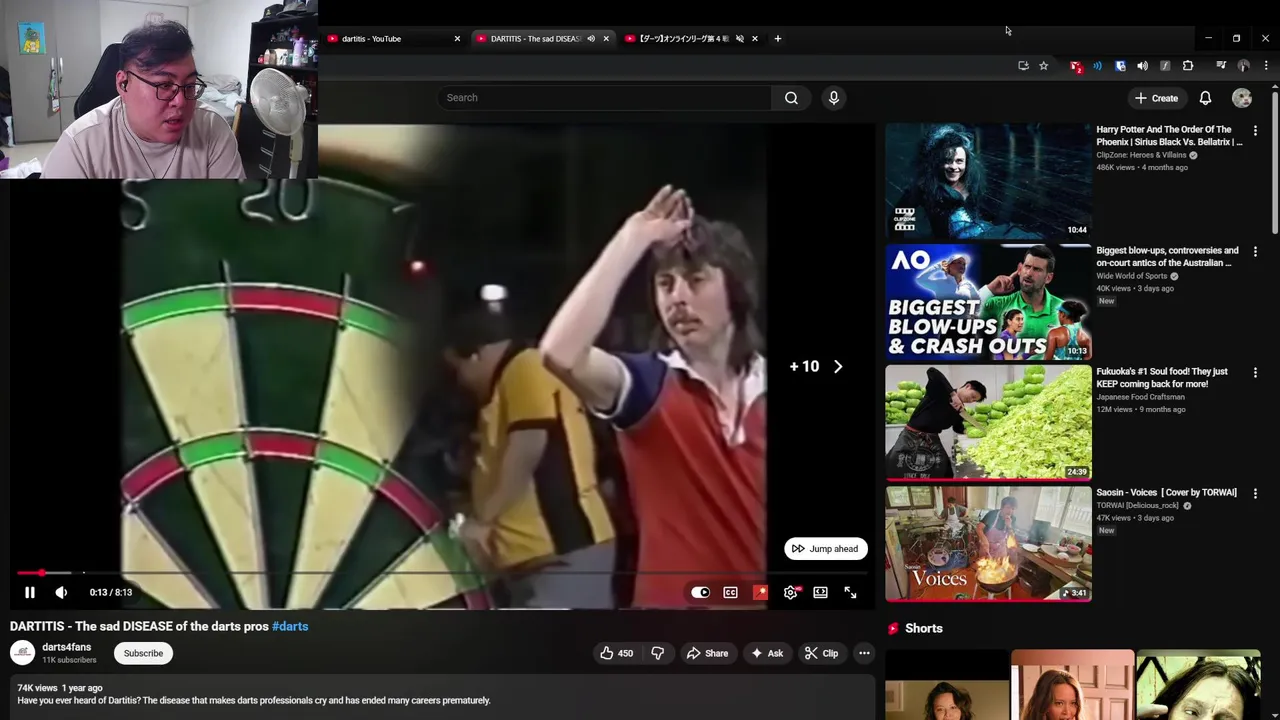Close the Japanese darts league tab

[x=755, y=39]
